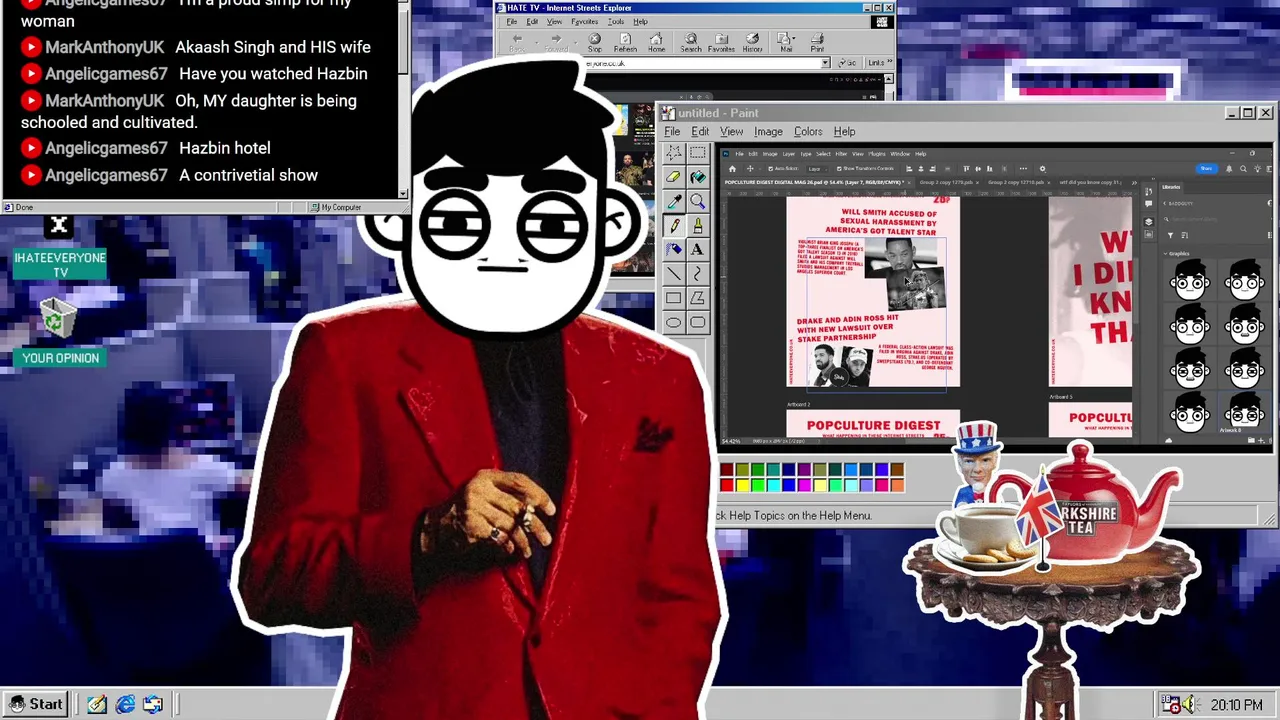The height and width of the screenshot is (720, 1280).
Task: Choose the Line tool in Paint
Action: click(x=674, y=274)
